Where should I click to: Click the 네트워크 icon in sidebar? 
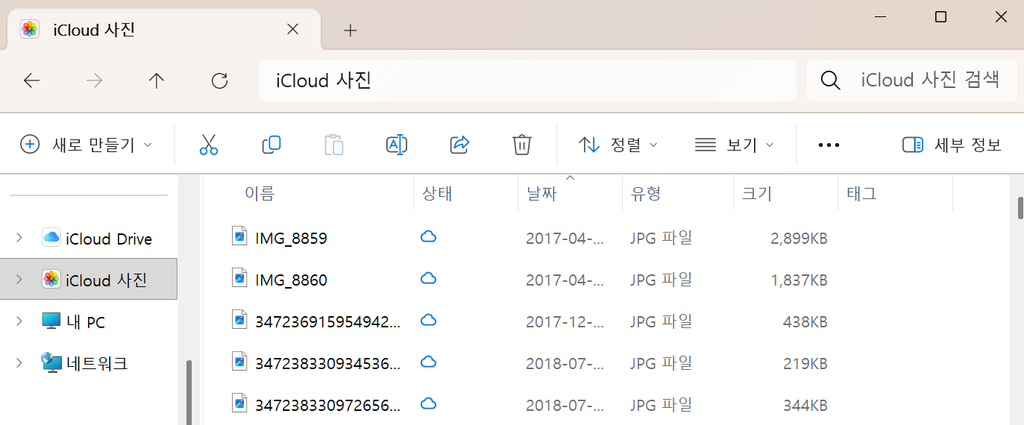tap(51, 362)
